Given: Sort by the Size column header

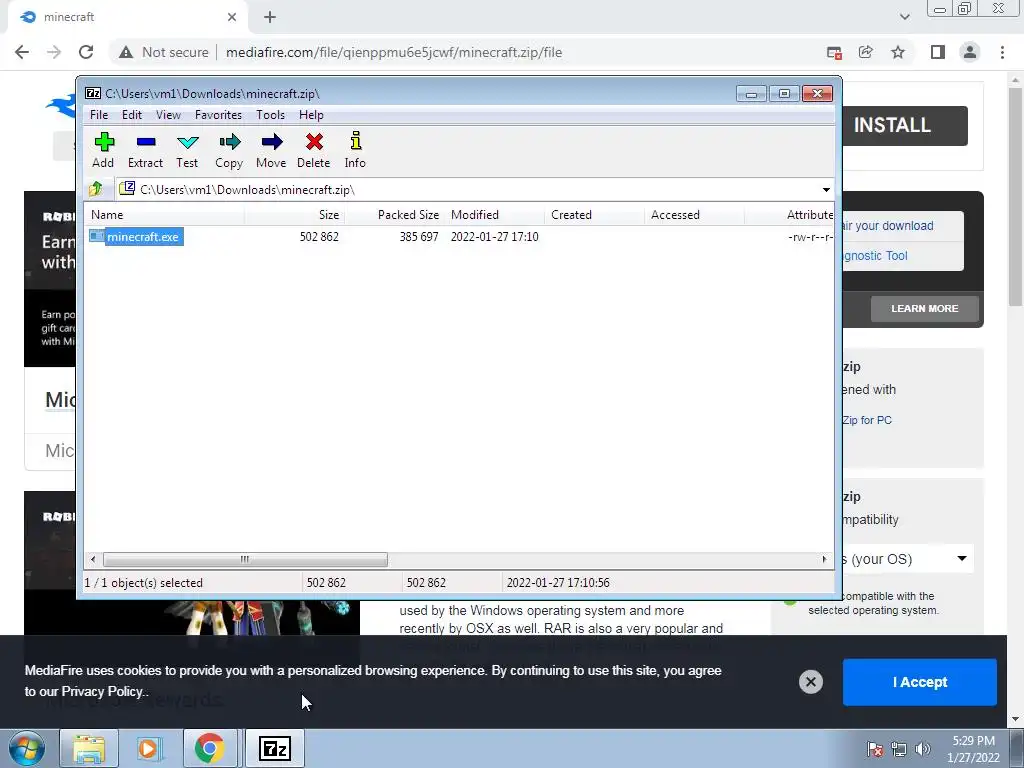Looking at the screenshot, I should 295,215.
